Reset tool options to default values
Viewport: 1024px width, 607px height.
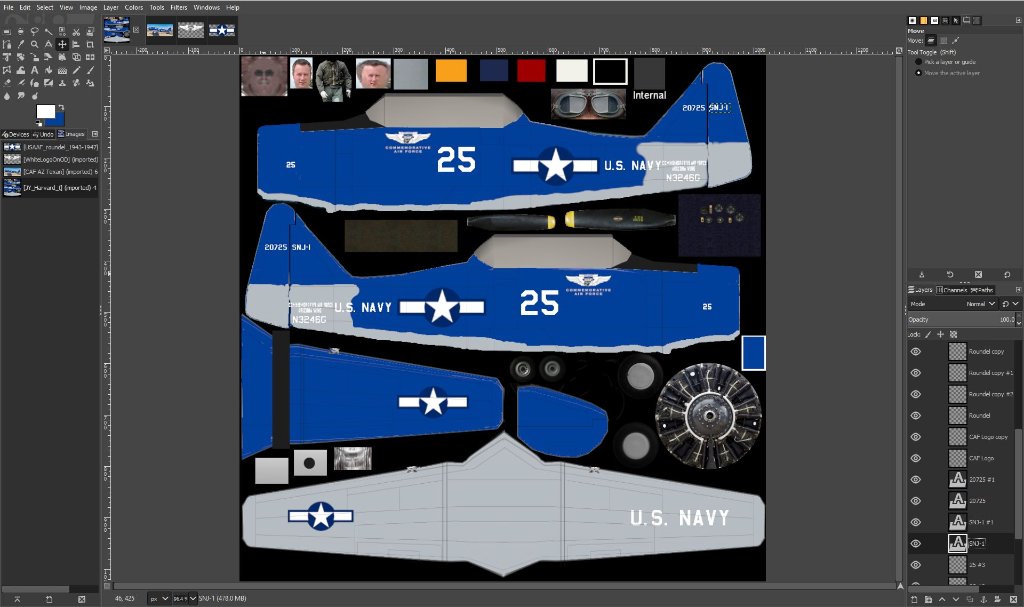click(1007, 274)
